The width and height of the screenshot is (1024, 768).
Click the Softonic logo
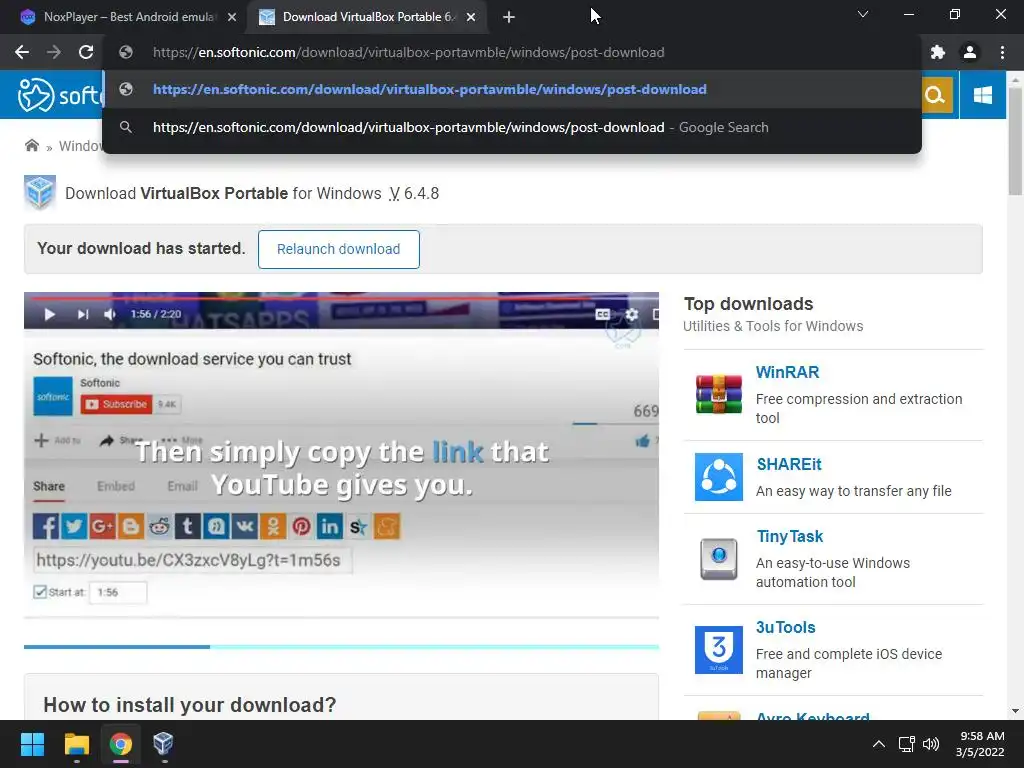click(59, 95)
